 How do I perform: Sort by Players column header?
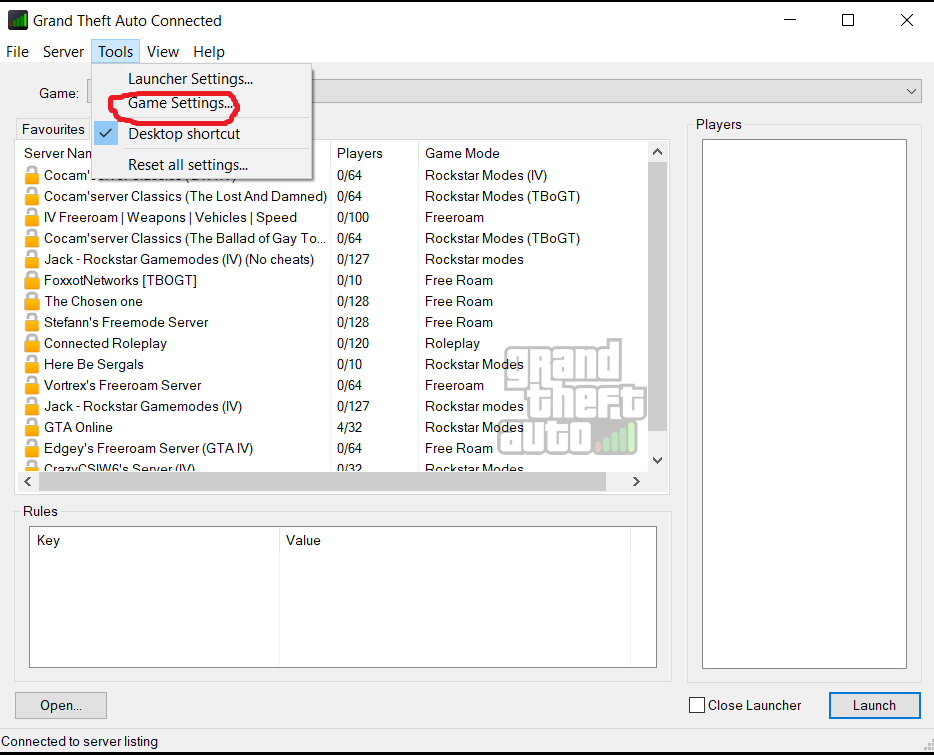[x=374, y=153]
